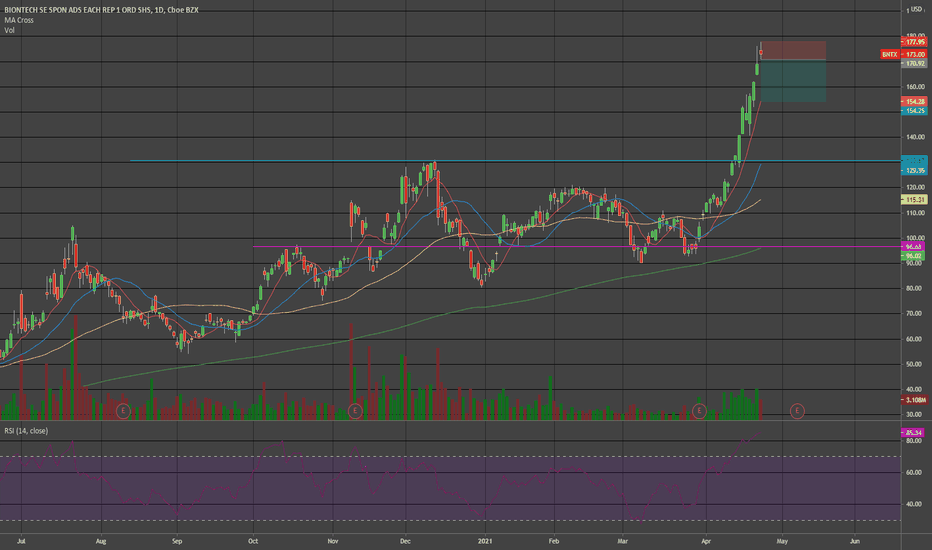Viewport: 932px width, 550px height.
Task: Click the 60.00 tick on the RSI axis
Action: [914, 473]
